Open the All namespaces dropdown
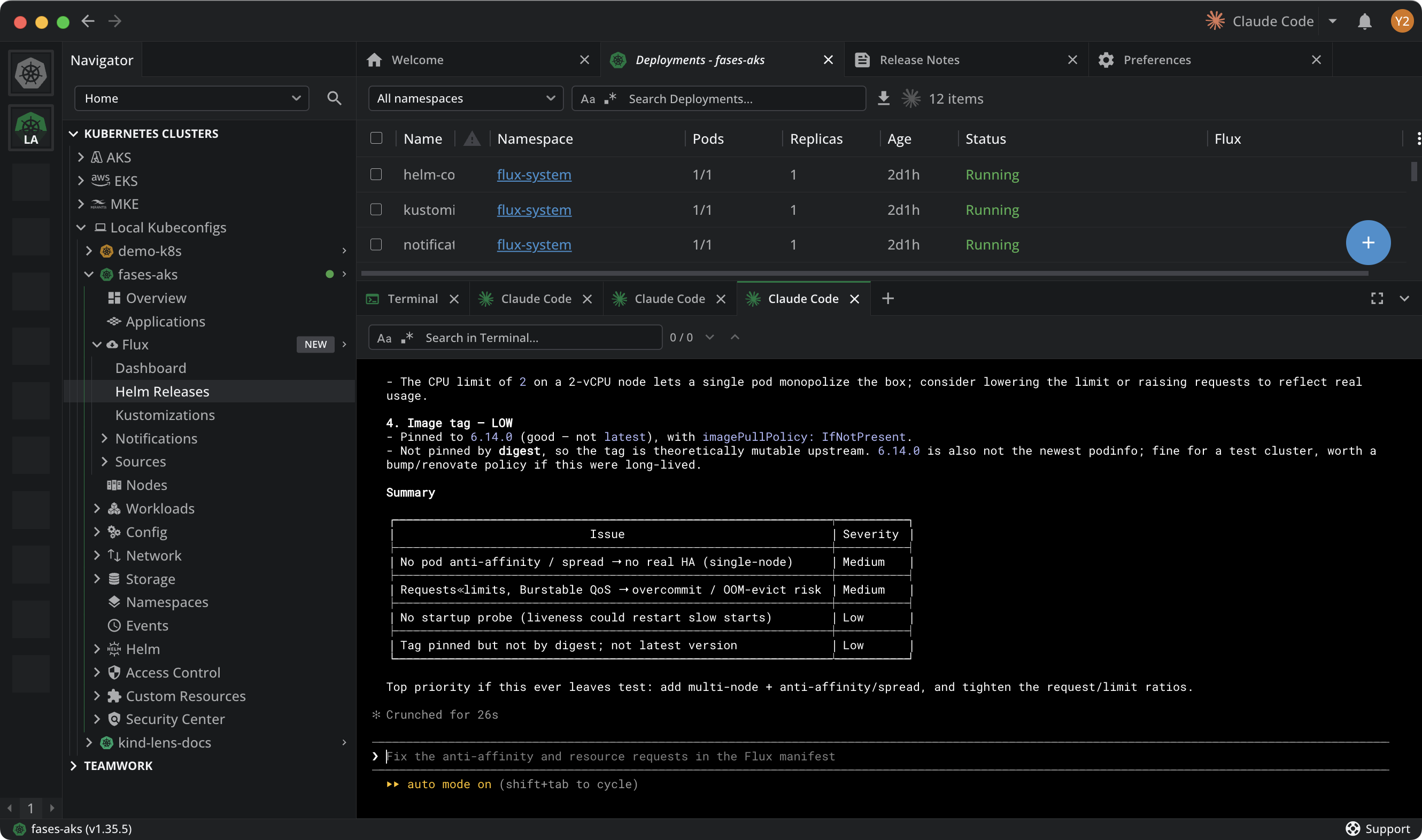The height and width of the screenshot is (840, 1422). point(466,98)
